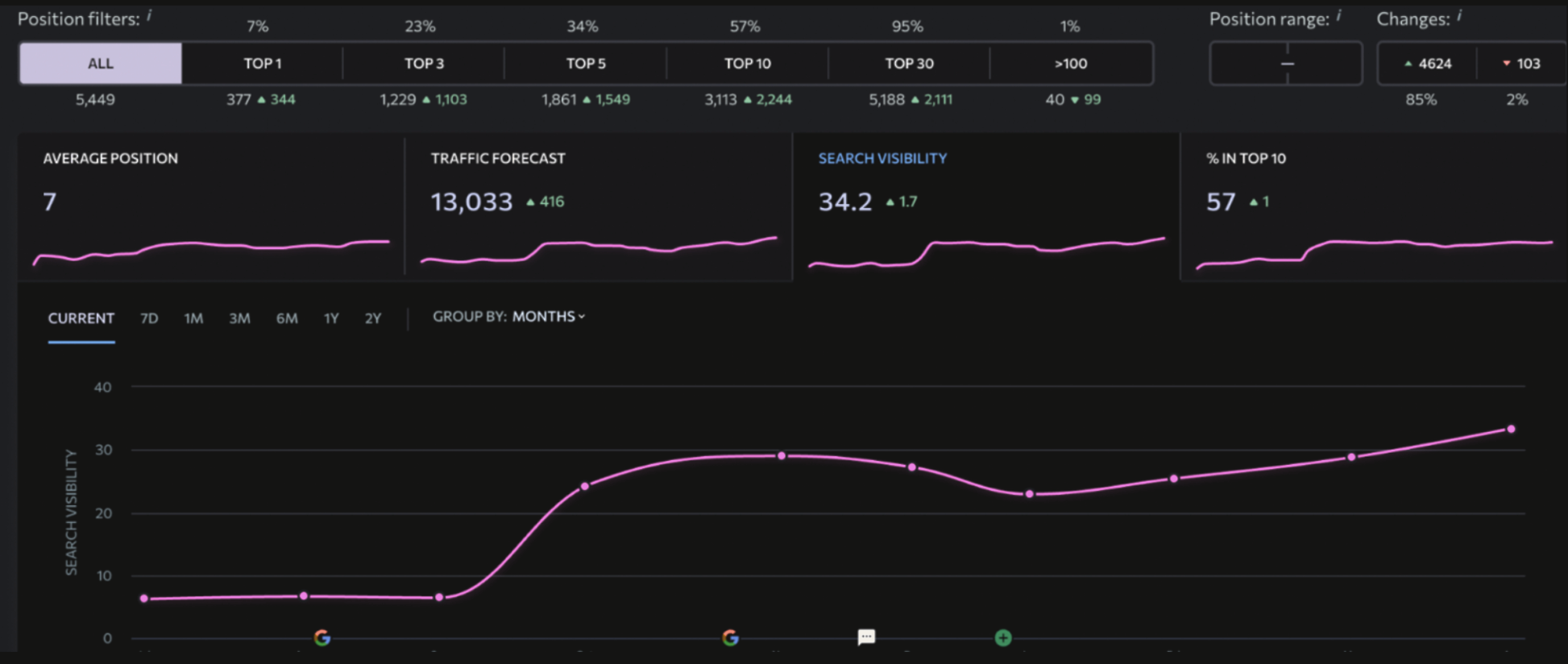
Task: Click the SEARCH VISIBILITY axis label
Action: coord(71,513)
